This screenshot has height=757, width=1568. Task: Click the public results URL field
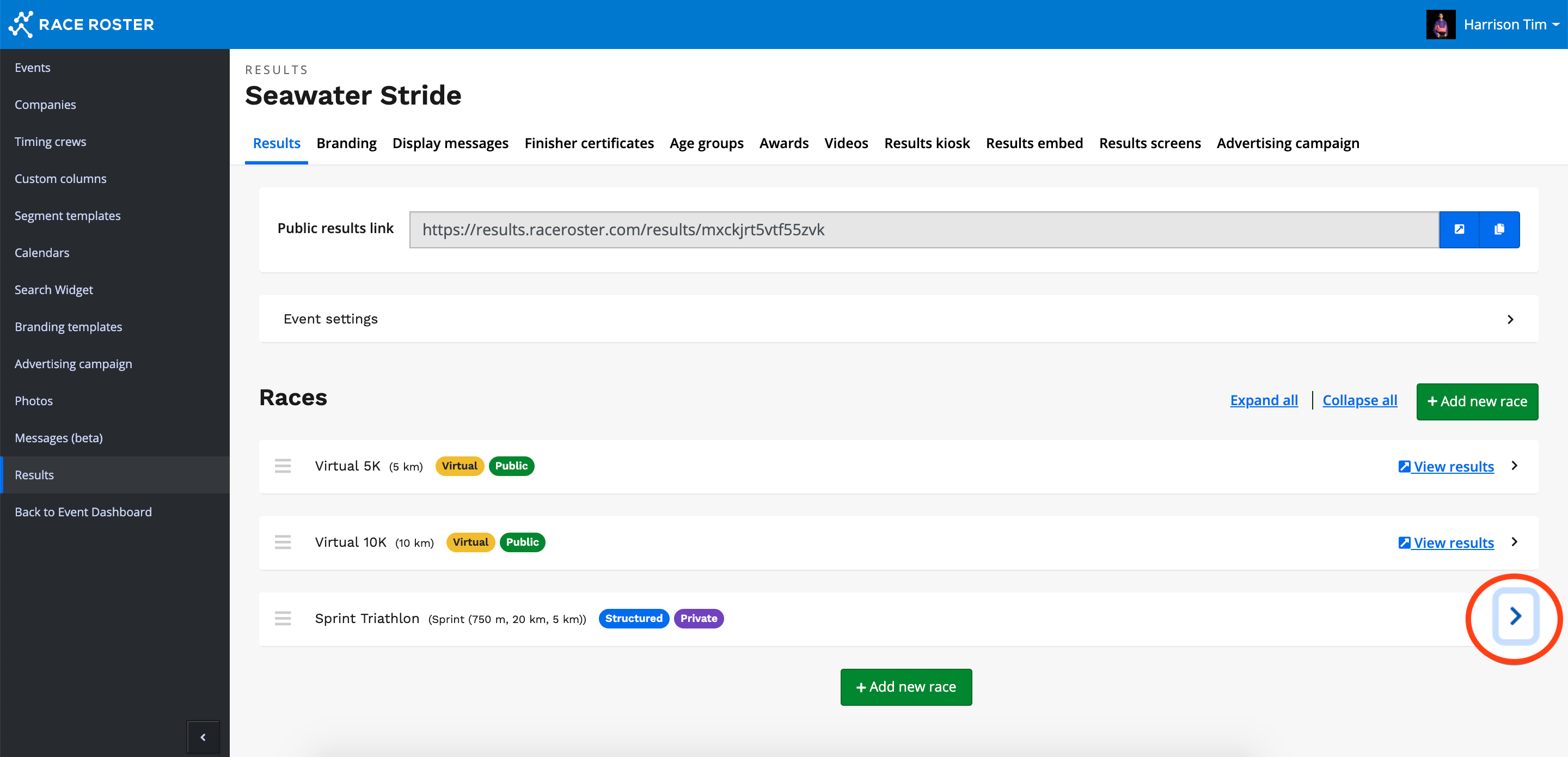click(923, 230)
